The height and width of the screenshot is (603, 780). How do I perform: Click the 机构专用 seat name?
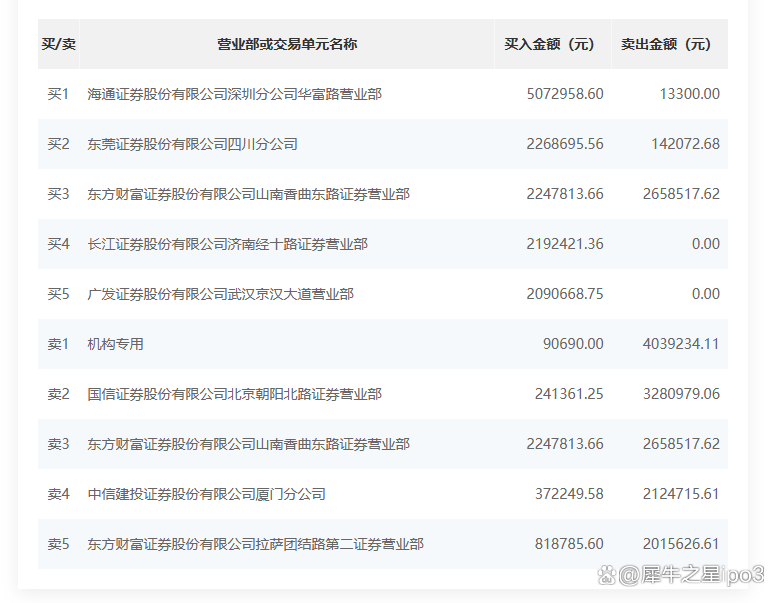[115, 344]
